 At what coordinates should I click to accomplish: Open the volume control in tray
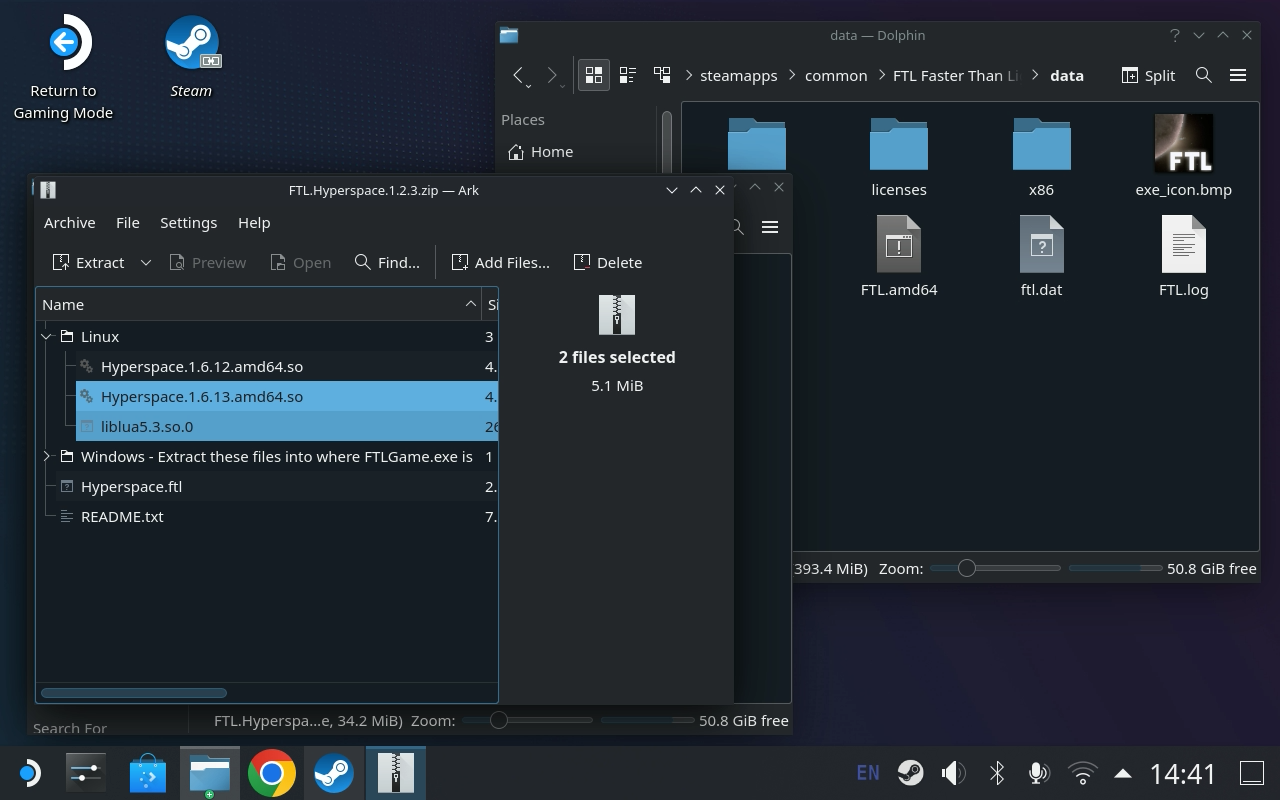(x=953, y=773)
